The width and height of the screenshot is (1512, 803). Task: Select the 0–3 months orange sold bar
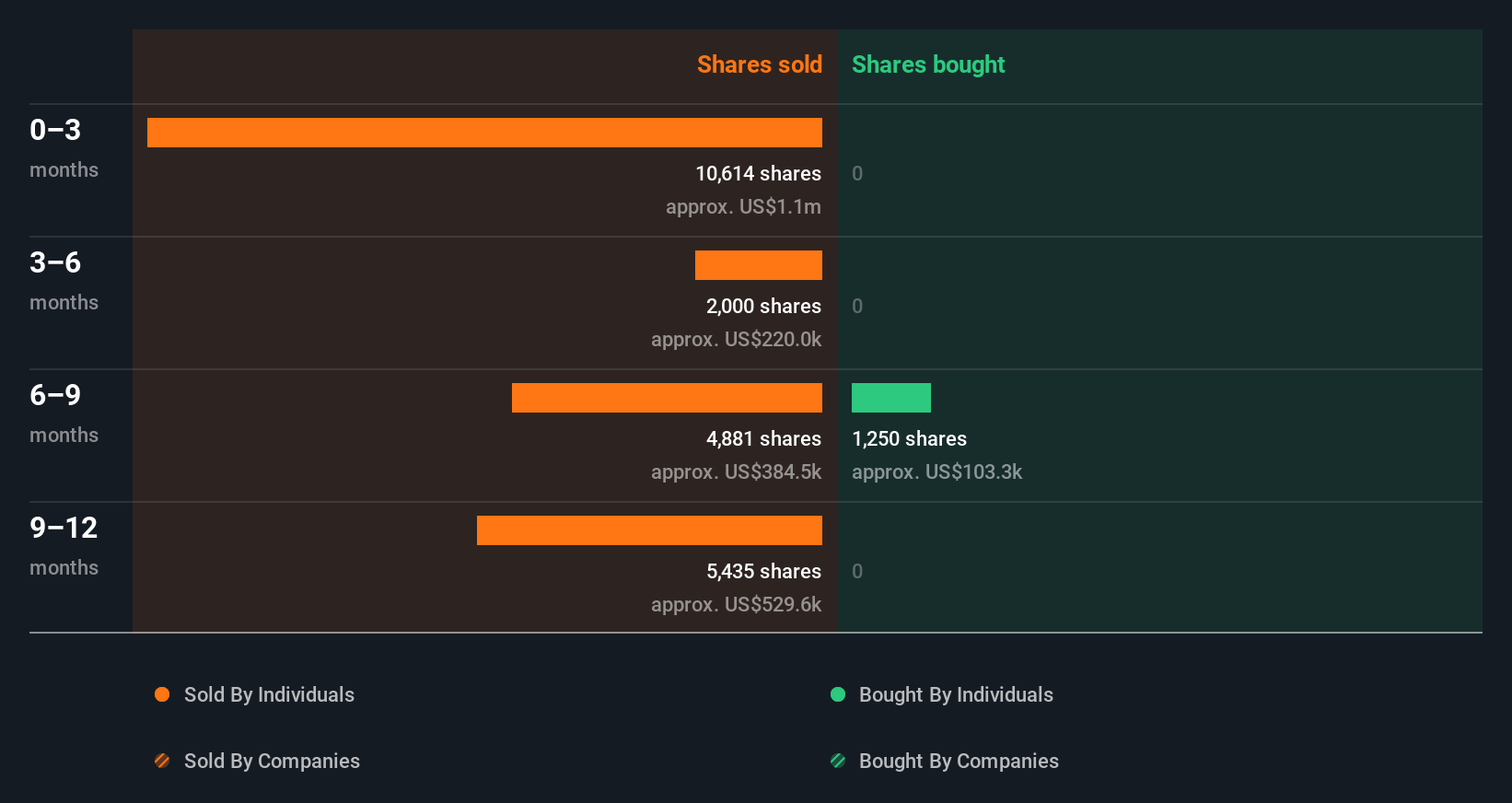point(484,133)
